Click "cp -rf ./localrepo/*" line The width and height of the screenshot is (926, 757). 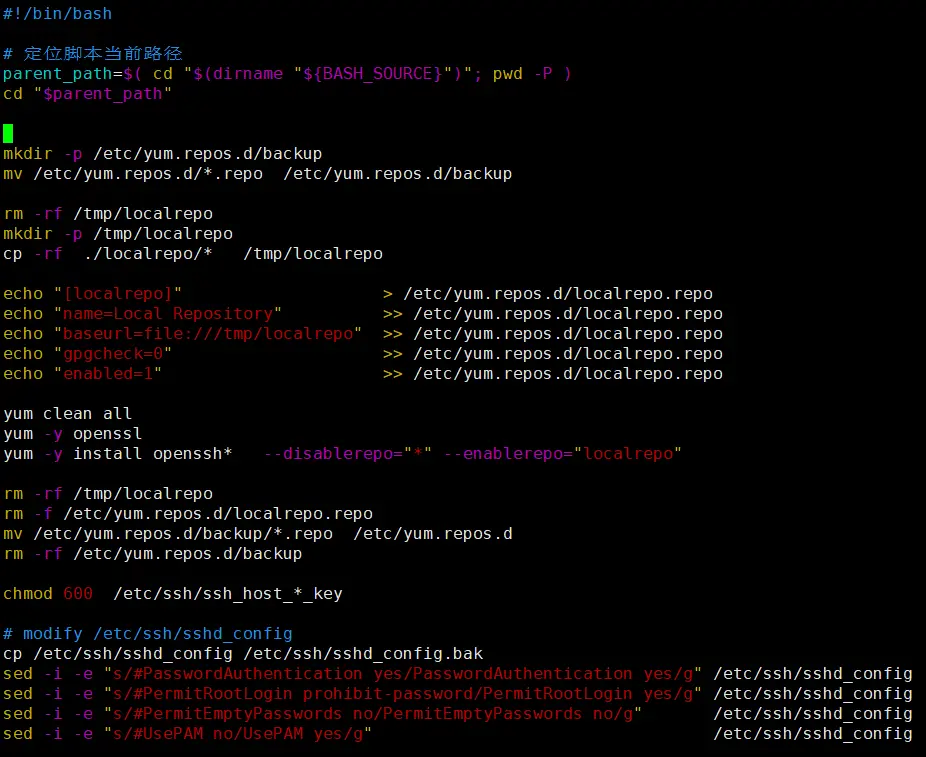(x=193, y=254)
